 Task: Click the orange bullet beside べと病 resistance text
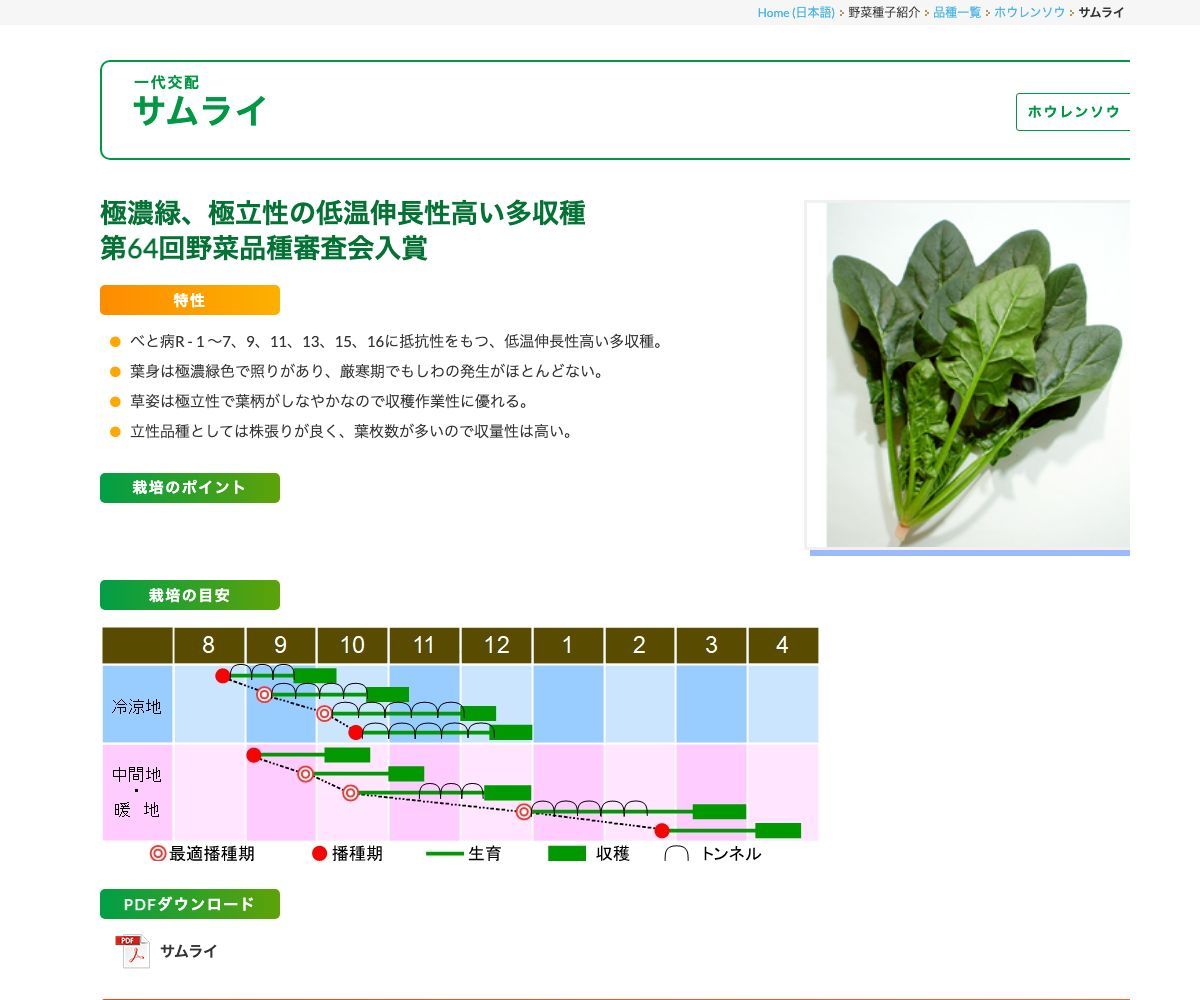(x=113, y=341)
